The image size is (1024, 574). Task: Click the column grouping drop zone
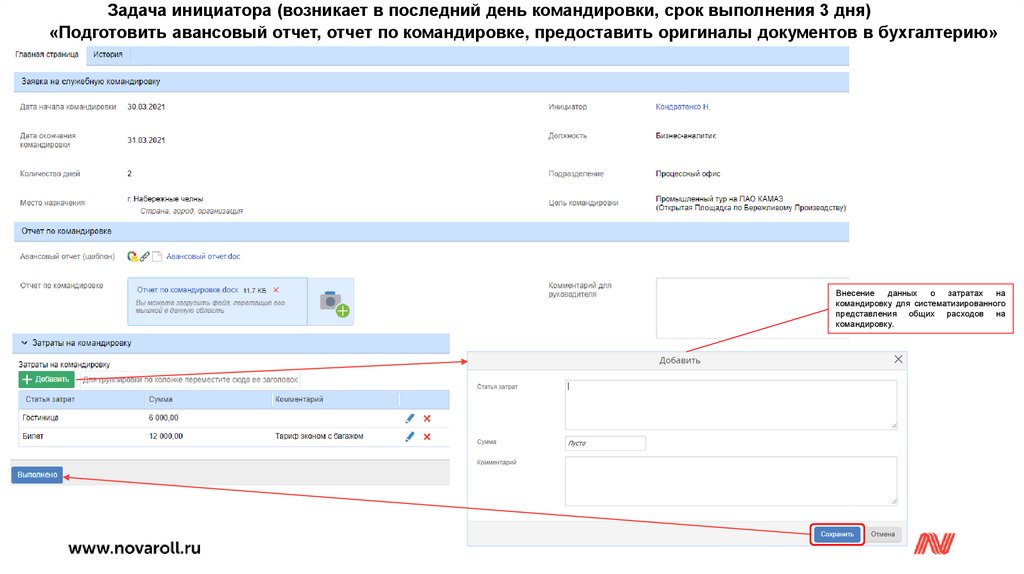coord(190,379)
